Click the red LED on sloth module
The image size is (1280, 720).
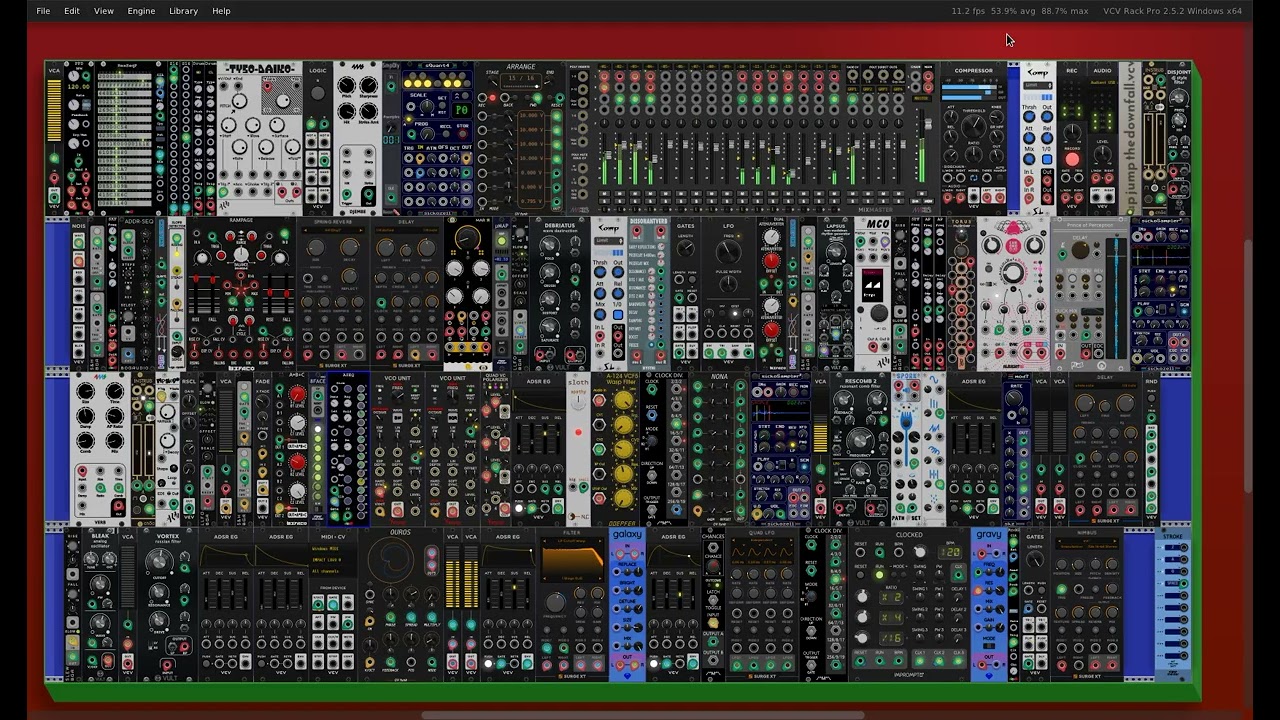(578, 432)
